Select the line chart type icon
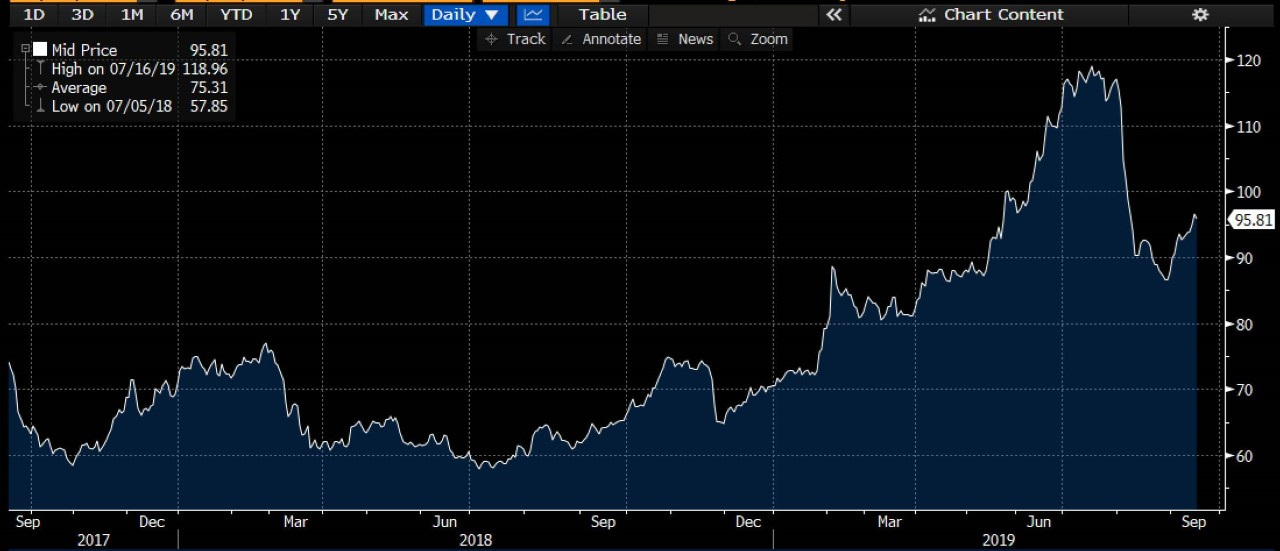 click(x=534, y=15)
